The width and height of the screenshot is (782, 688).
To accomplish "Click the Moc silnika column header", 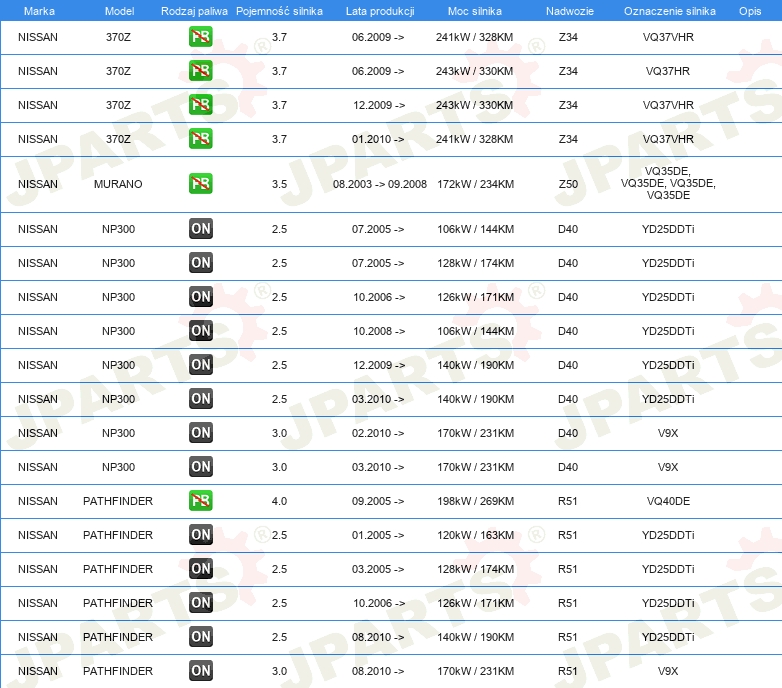I will 475,10.
